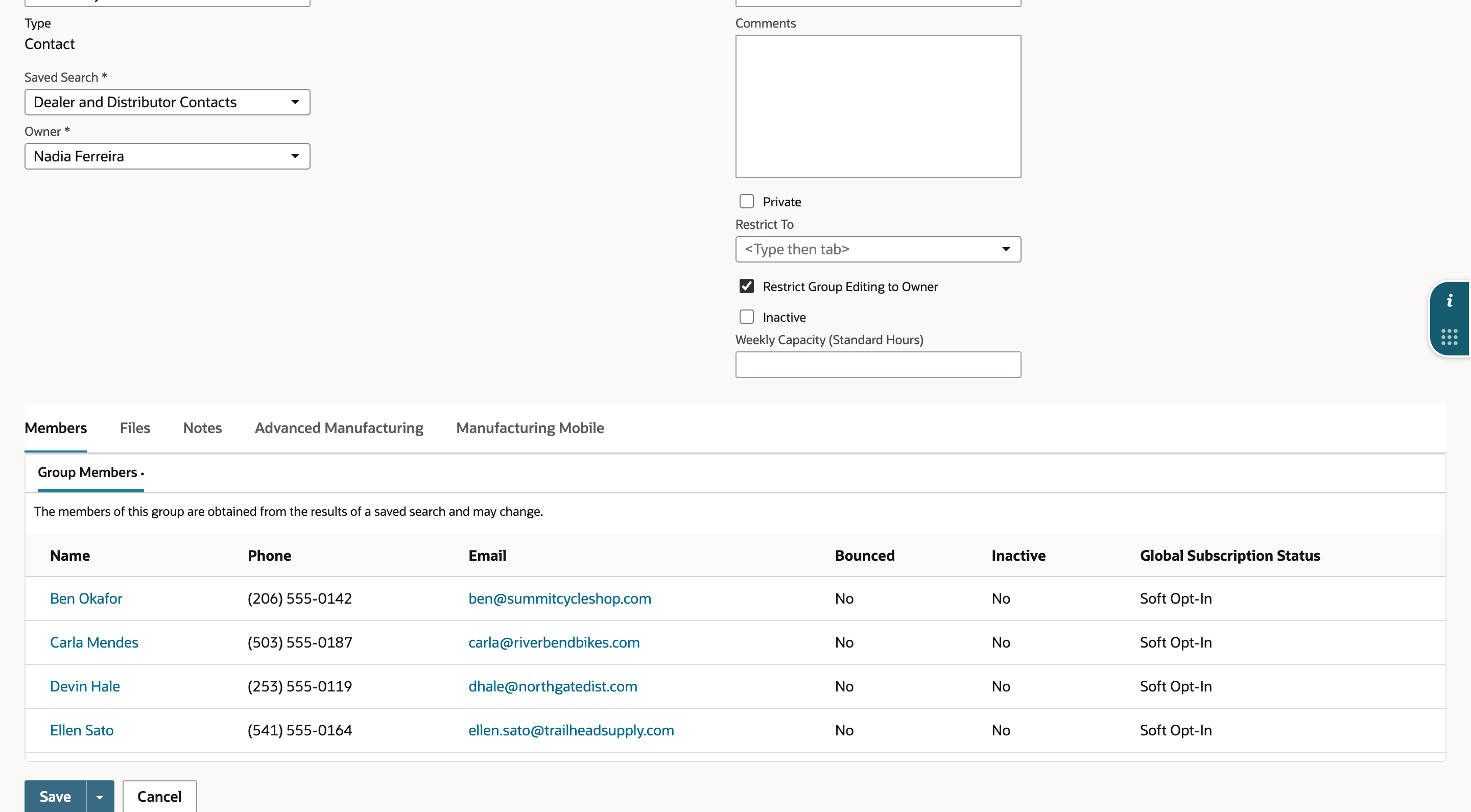This screenshot has height=812, width=1471.
Task: Uncheck Restrict Group Editing to Owner
Action: pos(746,286)
